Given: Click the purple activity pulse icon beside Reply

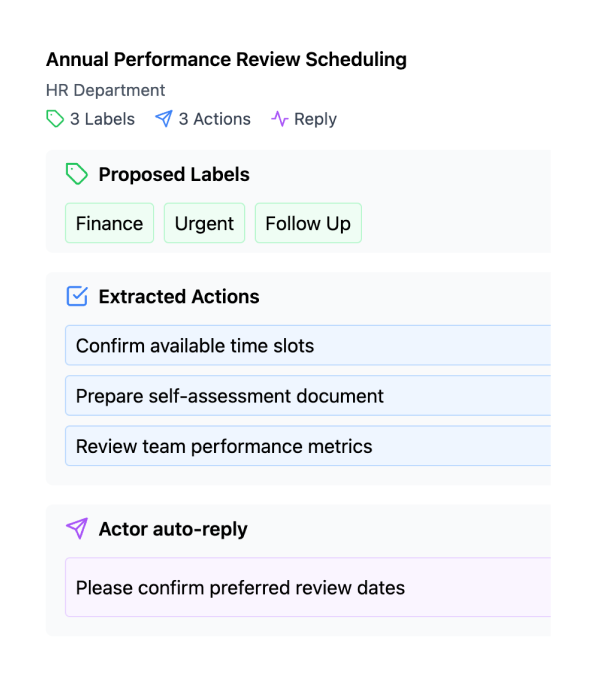Looking at the screenshot, I should (x=280, y=119).
